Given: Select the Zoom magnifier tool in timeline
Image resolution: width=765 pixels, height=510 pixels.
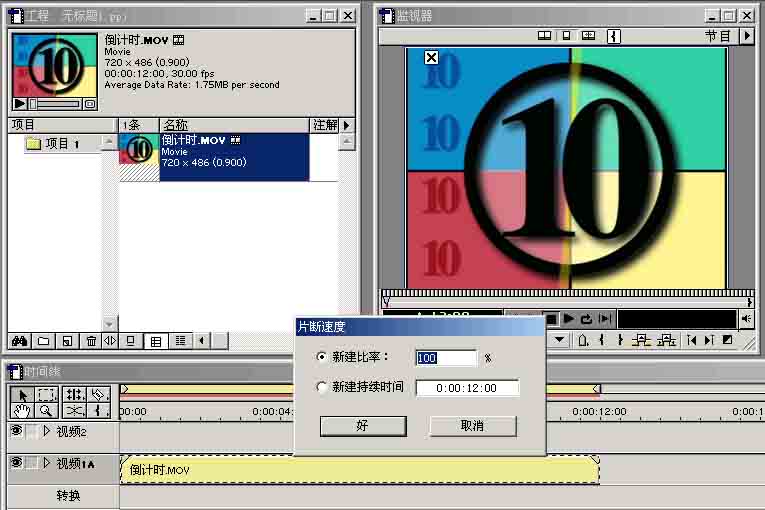Looking at the screenshot, I should click(x=46, y=411).
